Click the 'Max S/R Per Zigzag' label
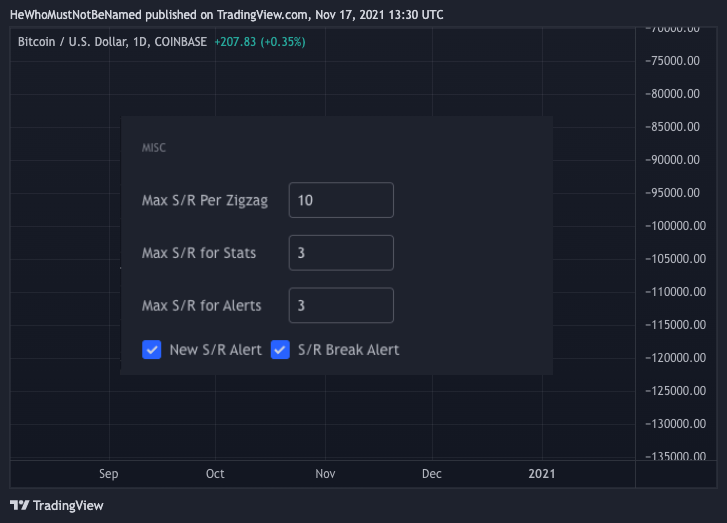Screen dimensions: 727x523 (x=205, y=200)
